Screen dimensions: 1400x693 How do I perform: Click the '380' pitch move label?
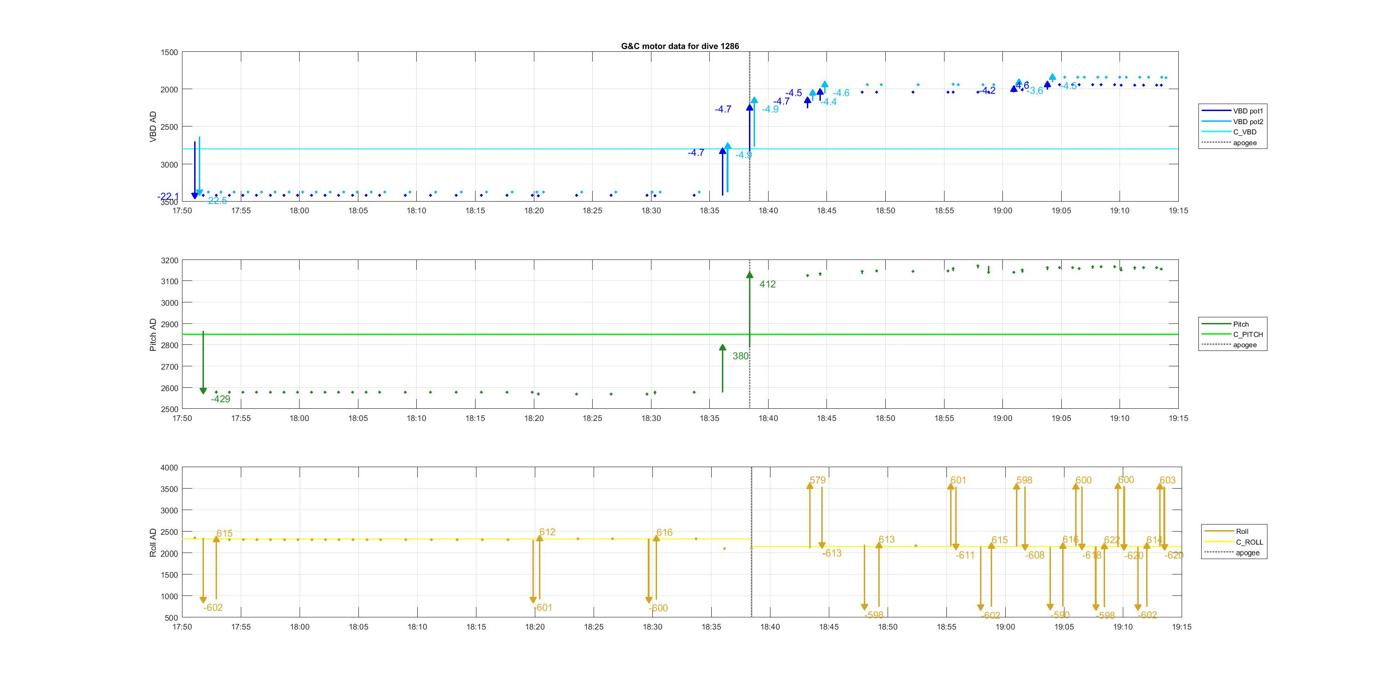pyautogui.click(x=740, y=355)
